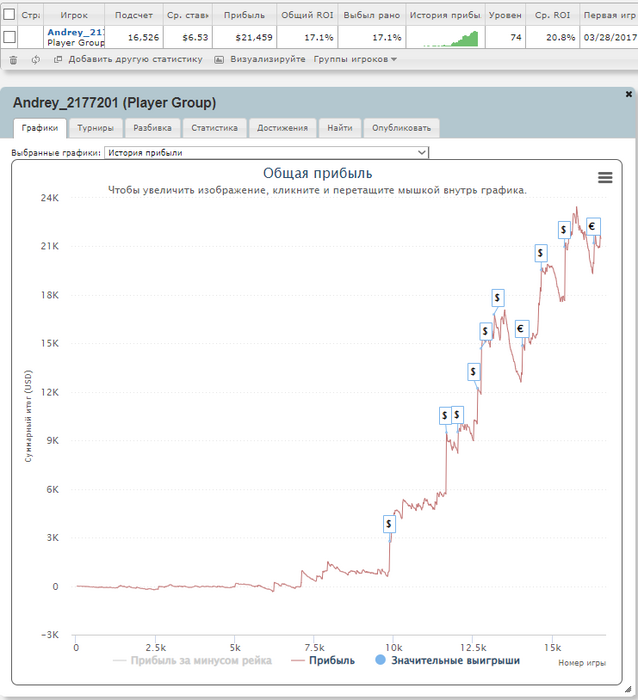The height and width of the screenshot is (700, 638).
Task: Toggle the Значительные выигрыши legend series
Action: coord(447,660)
